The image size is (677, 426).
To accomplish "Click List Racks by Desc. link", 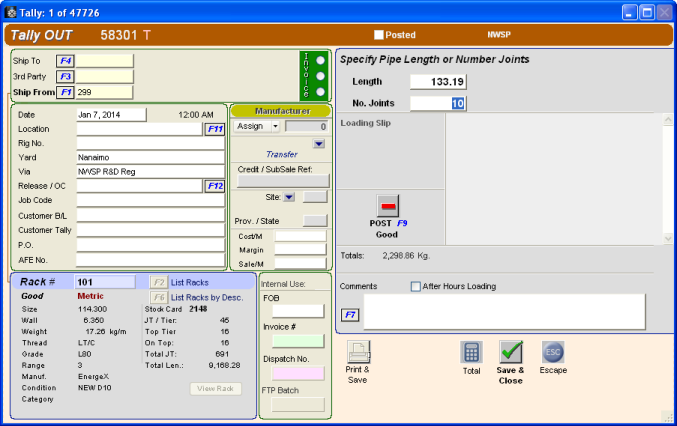I will (x=204, y=297).
